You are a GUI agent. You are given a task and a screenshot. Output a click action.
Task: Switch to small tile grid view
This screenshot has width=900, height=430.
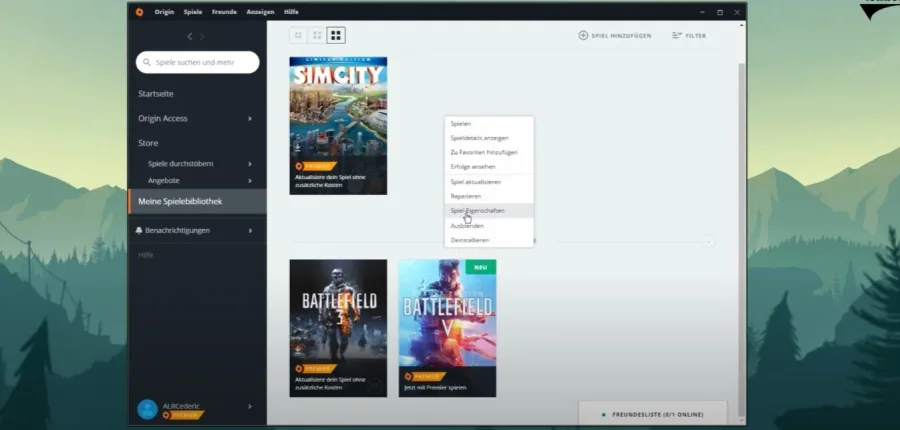tap(298, 36)
